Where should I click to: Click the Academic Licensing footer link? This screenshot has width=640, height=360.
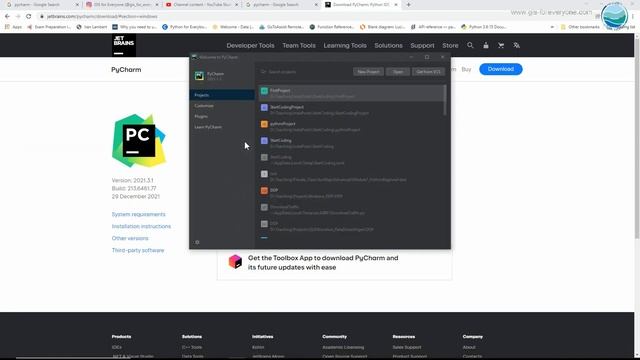tap(343, 347)
